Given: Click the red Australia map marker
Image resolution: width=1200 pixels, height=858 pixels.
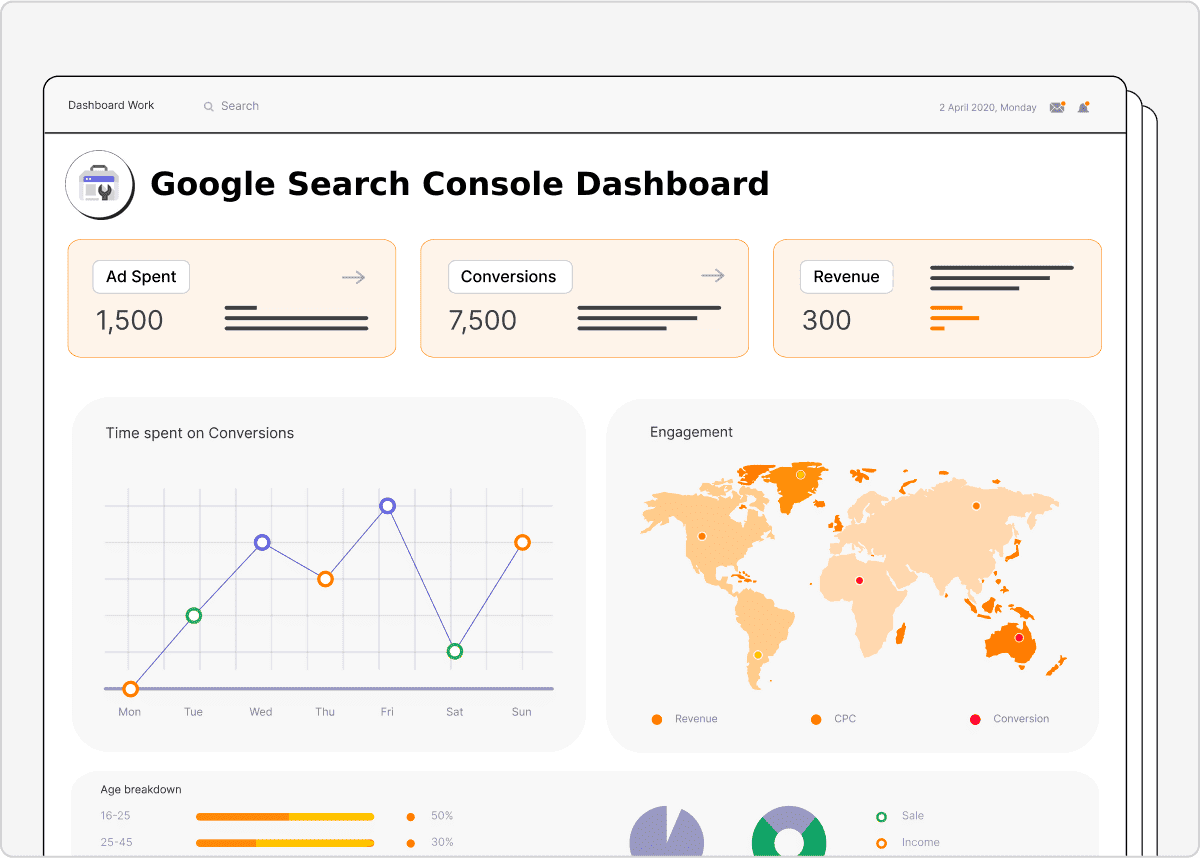Looking at the screenshot, I should coord(1019,638).
